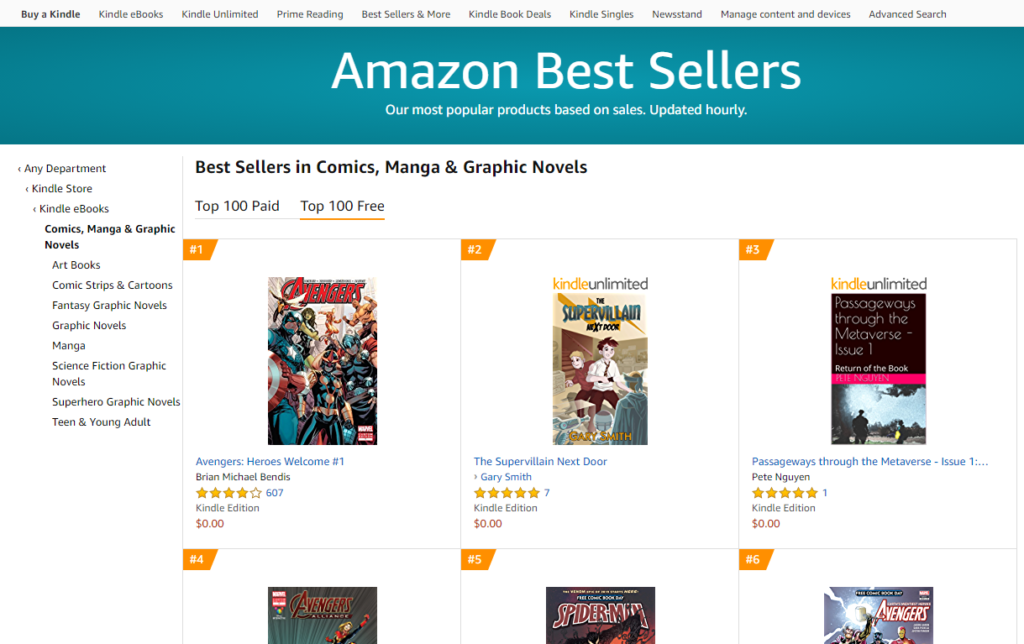Click the Avengers: Heroes Welcome #1 cover image
1024x644 pixels.
(x=322, y=361)
